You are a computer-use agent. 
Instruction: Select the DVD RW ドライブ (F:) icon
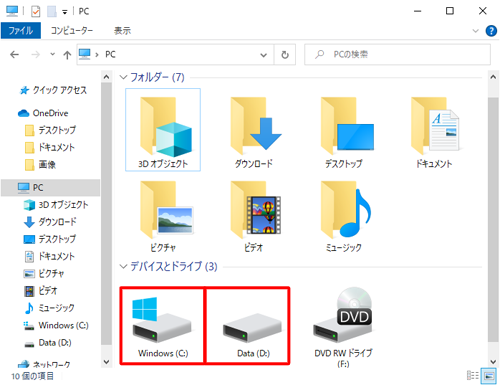pos(343,315)
